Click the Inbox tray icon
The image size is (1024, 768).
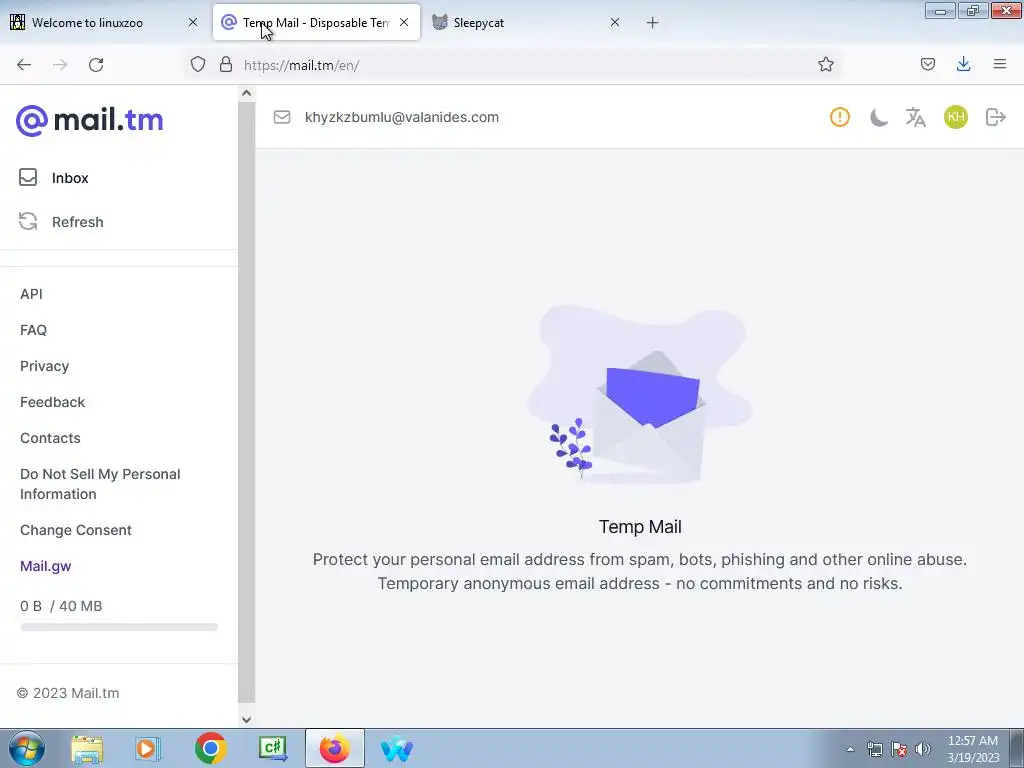28,178
